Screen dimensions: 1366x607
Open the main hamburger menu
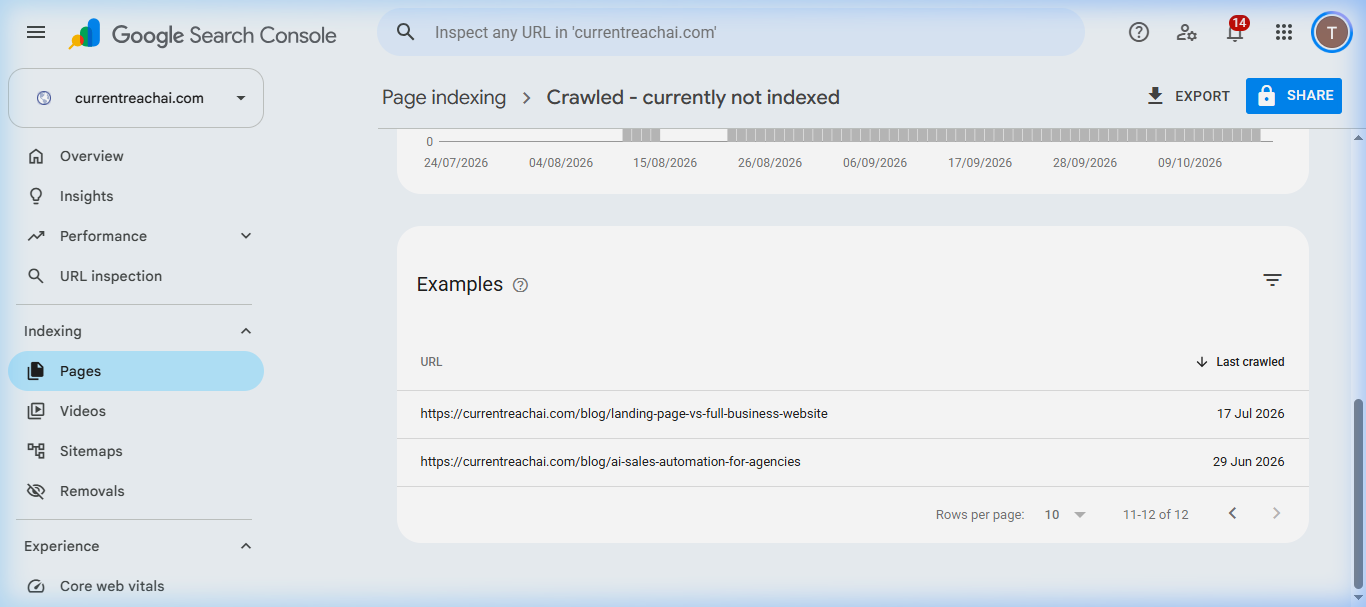pos(36,32)
